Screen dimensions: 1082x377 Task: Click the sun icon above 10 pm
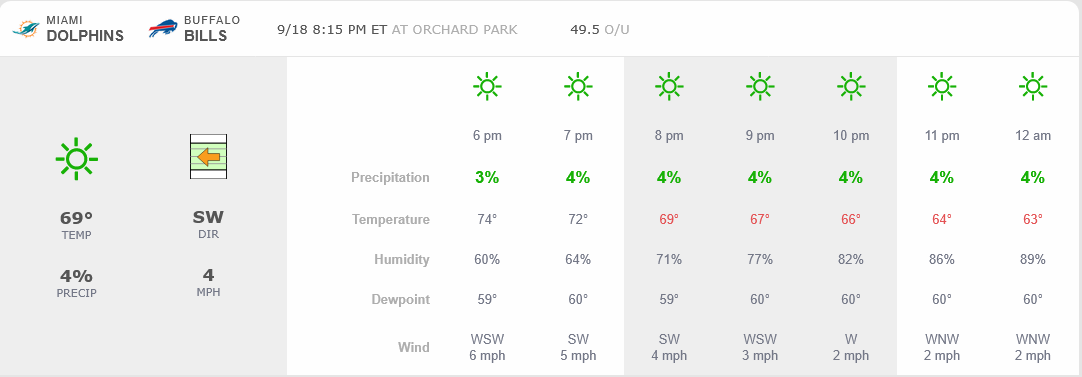(x=851, y=86)
